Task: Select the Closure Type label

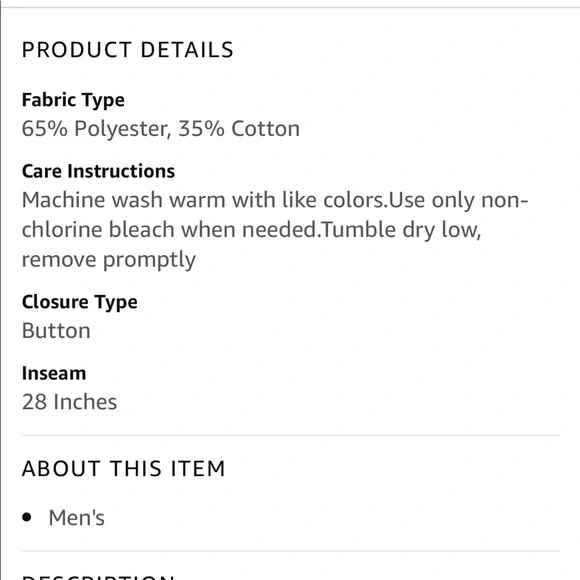Action: coord(80,302)
